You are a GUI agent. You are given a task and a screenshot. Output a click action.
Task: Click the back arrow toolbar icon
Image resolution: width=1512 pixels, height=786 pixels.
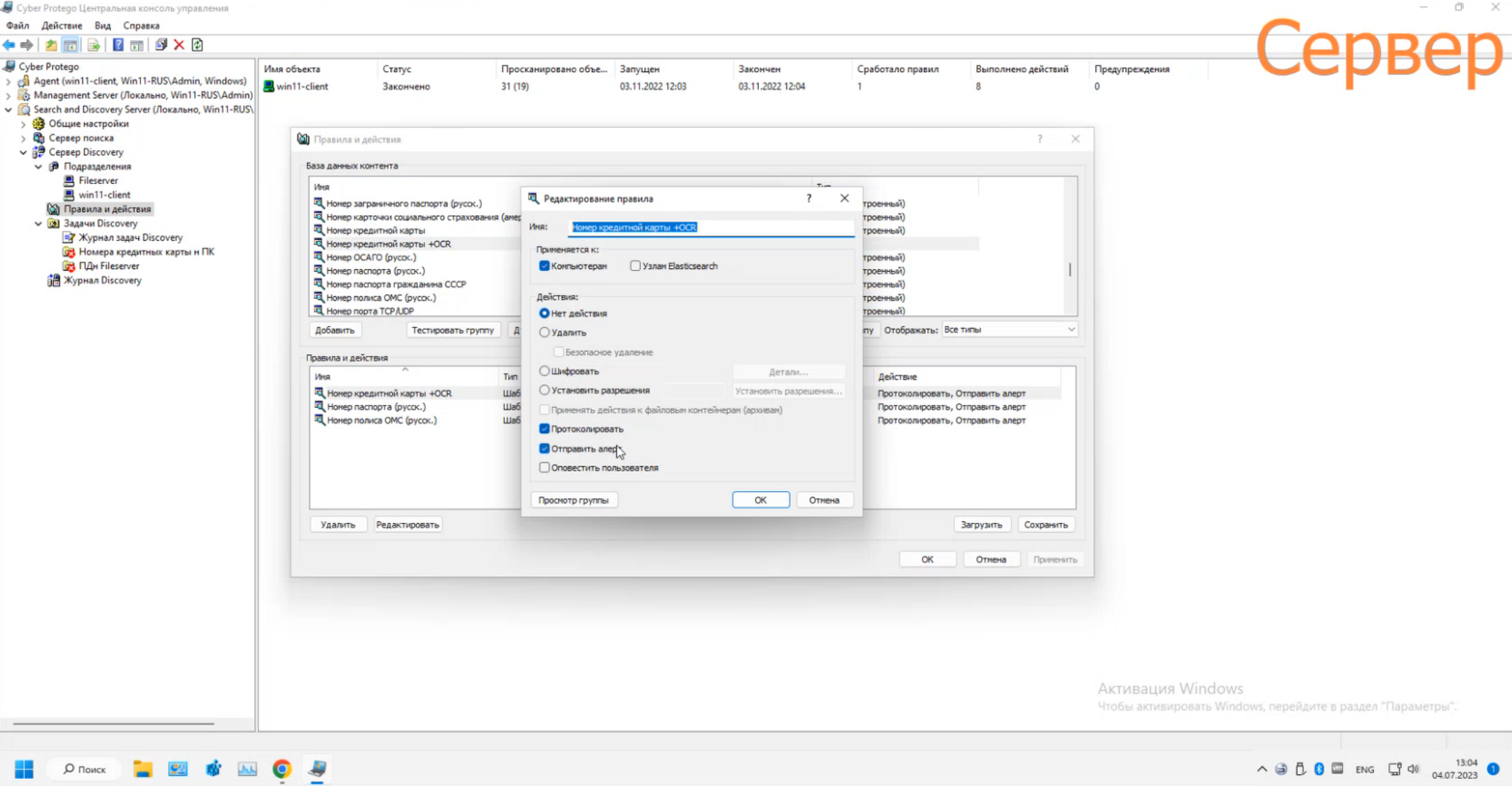pyautogui.click(x=9, y=45)
